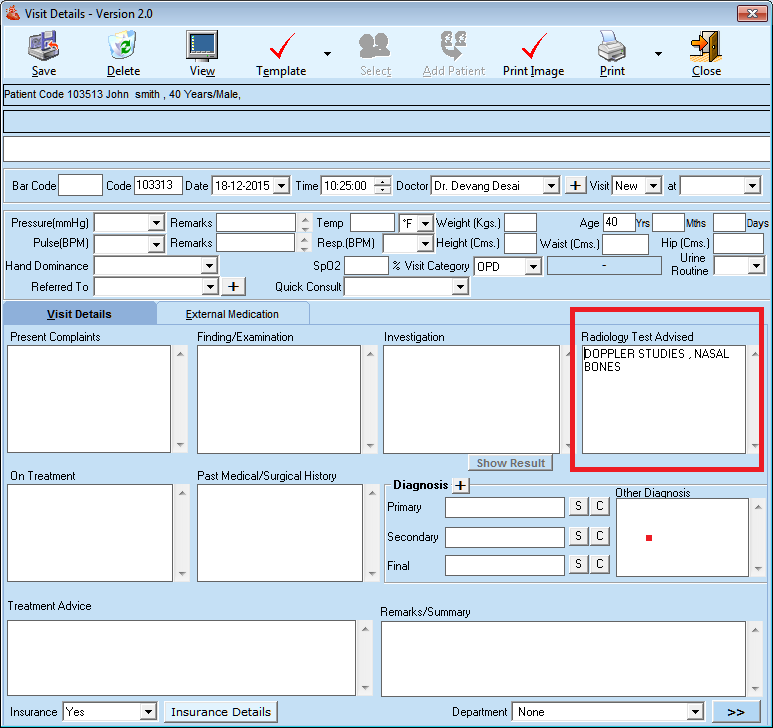The width and height of the screenshot is (773, 728).
Task: Click the Delete recycle bin icon
Action: pyautogui.click(x=123, y=46)
